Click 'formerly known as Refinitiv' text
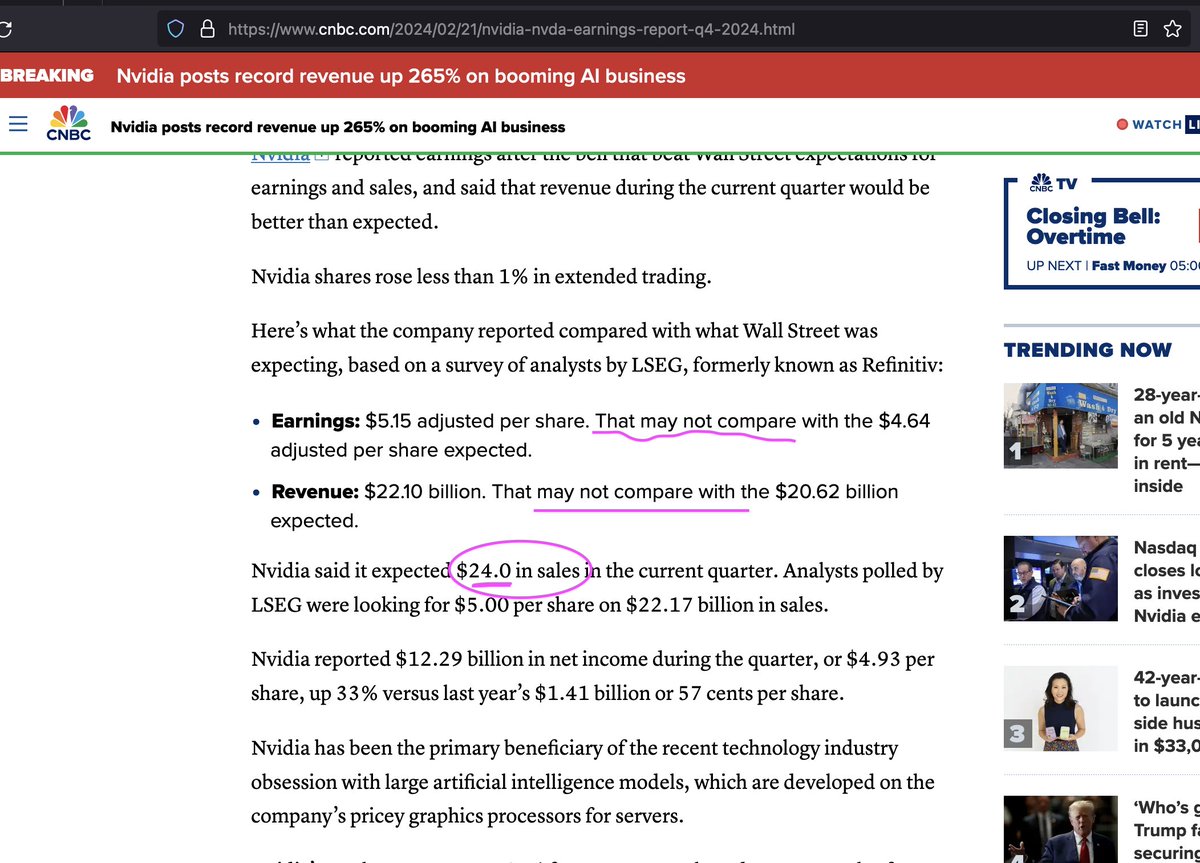 pyautogui.click(x=817, y=365)
